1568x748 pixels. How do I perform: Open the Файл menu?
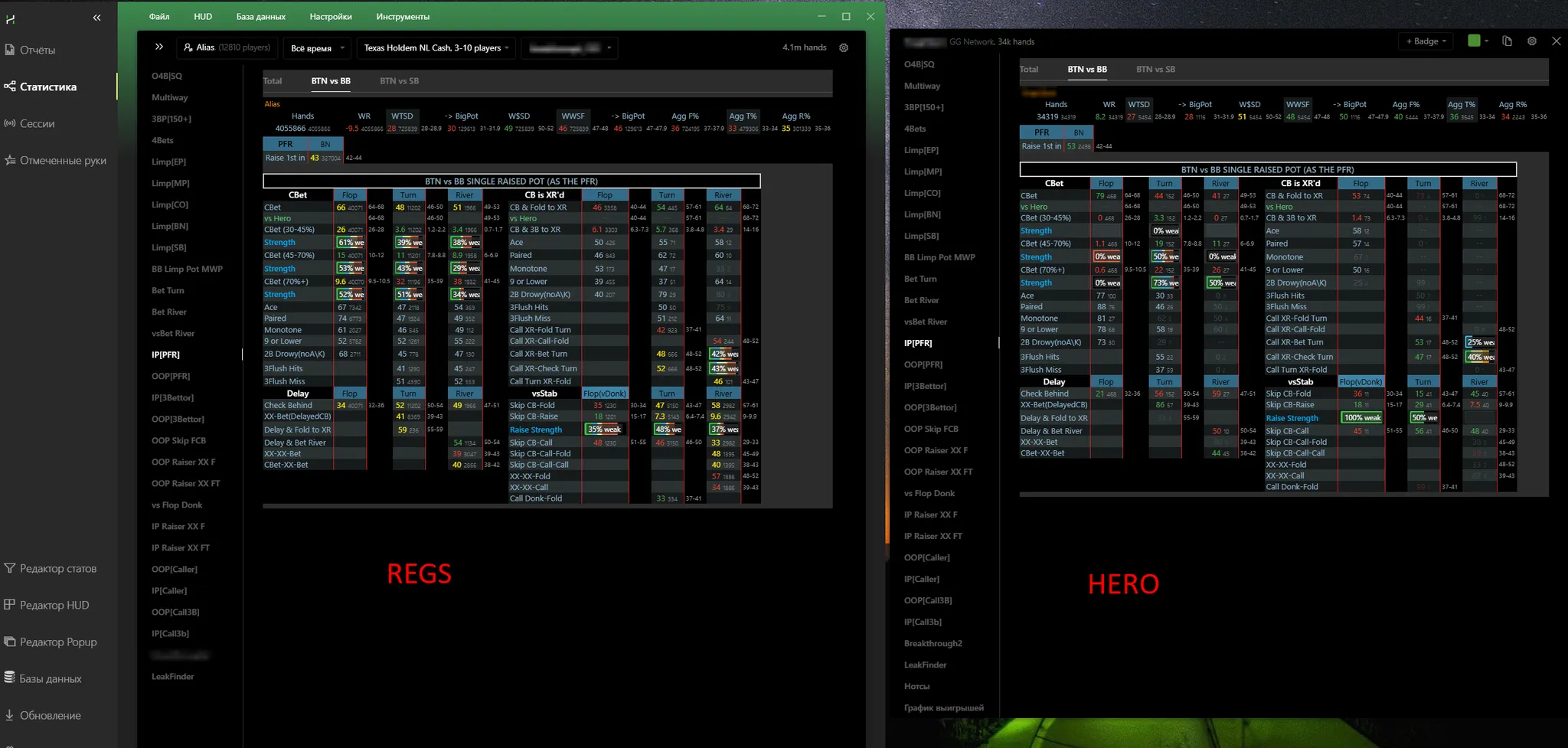[159, 16]
